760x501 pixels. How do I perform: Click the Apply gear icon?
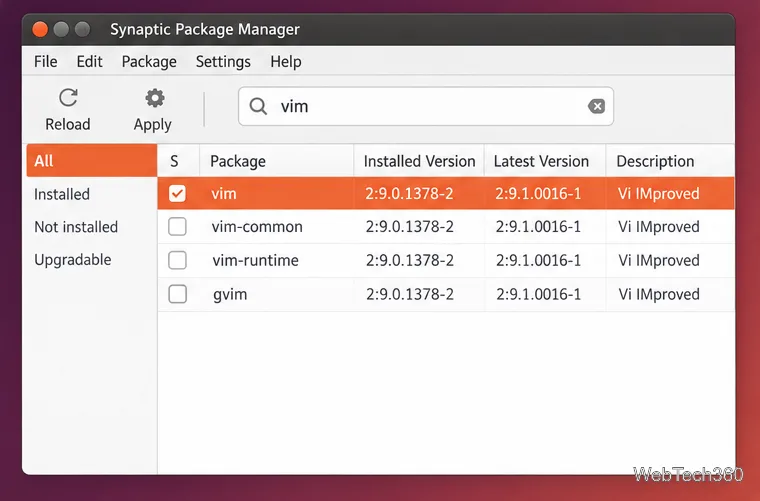(155, 98)
